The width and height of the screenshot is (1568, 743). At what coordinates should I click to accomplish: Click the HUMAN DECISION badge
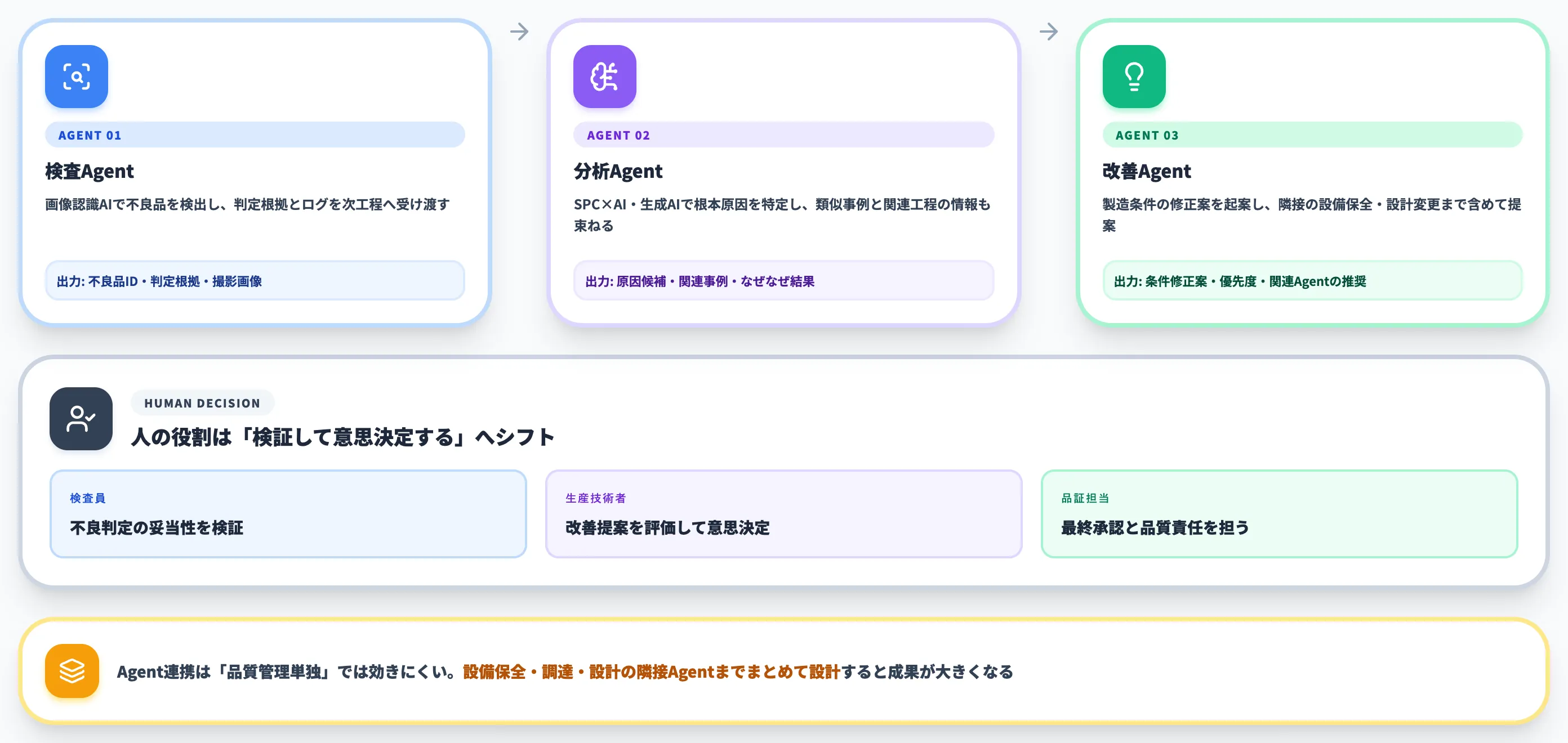point(202,403)
